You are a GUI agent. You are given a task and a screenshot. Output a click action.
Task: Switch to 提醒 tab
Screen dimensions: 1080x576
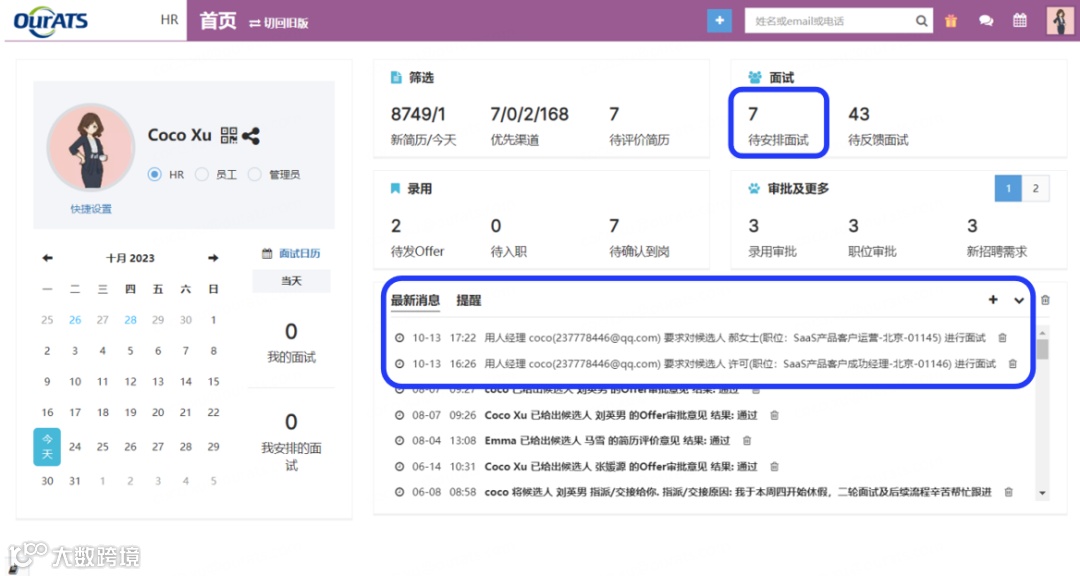468,300
